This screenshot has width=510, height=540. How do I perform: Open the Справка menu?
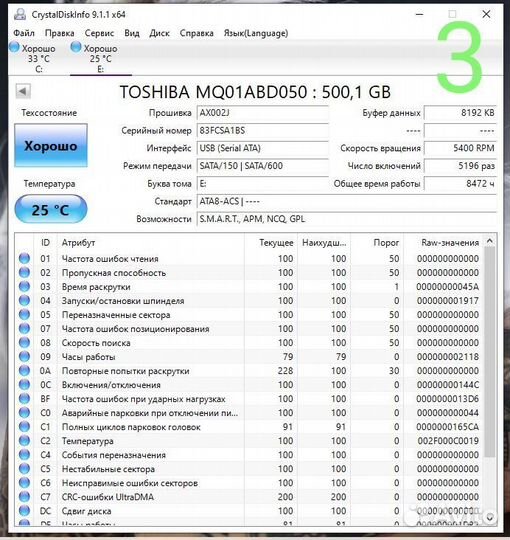coord(197,33)
